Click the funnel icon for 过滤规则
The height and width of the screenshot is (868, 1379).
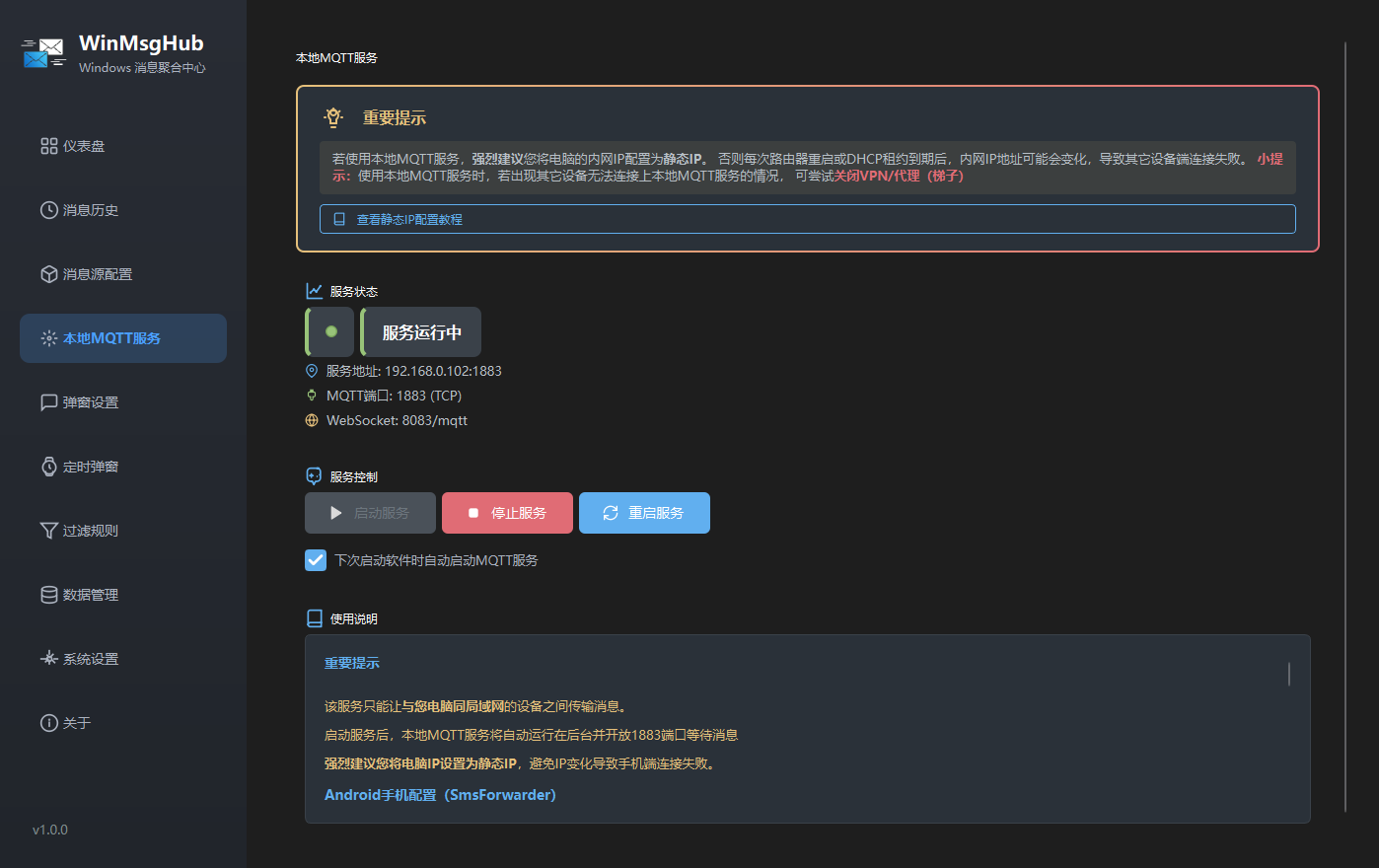(x=48, y=531)
